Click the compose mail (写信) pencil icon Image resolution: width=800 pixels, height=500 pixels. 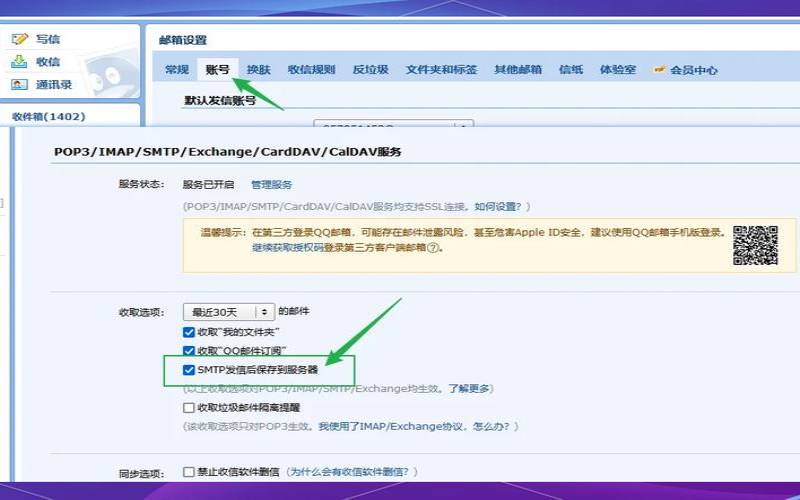coord(20,39)
